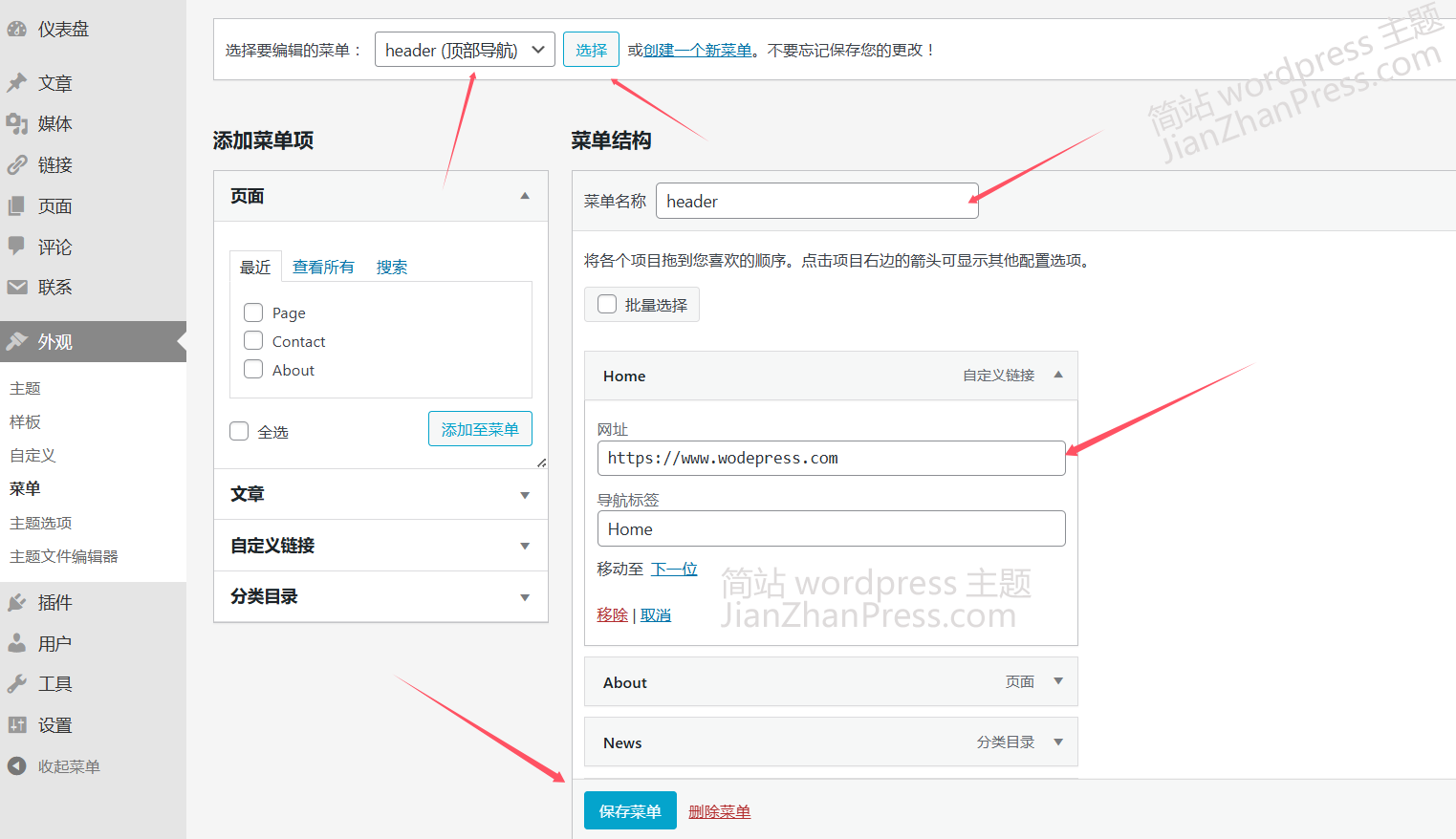The height and width of the screenshot is (839, 1456).
Task: Open Links via the chain icon
Action: (x=16, y=164)
